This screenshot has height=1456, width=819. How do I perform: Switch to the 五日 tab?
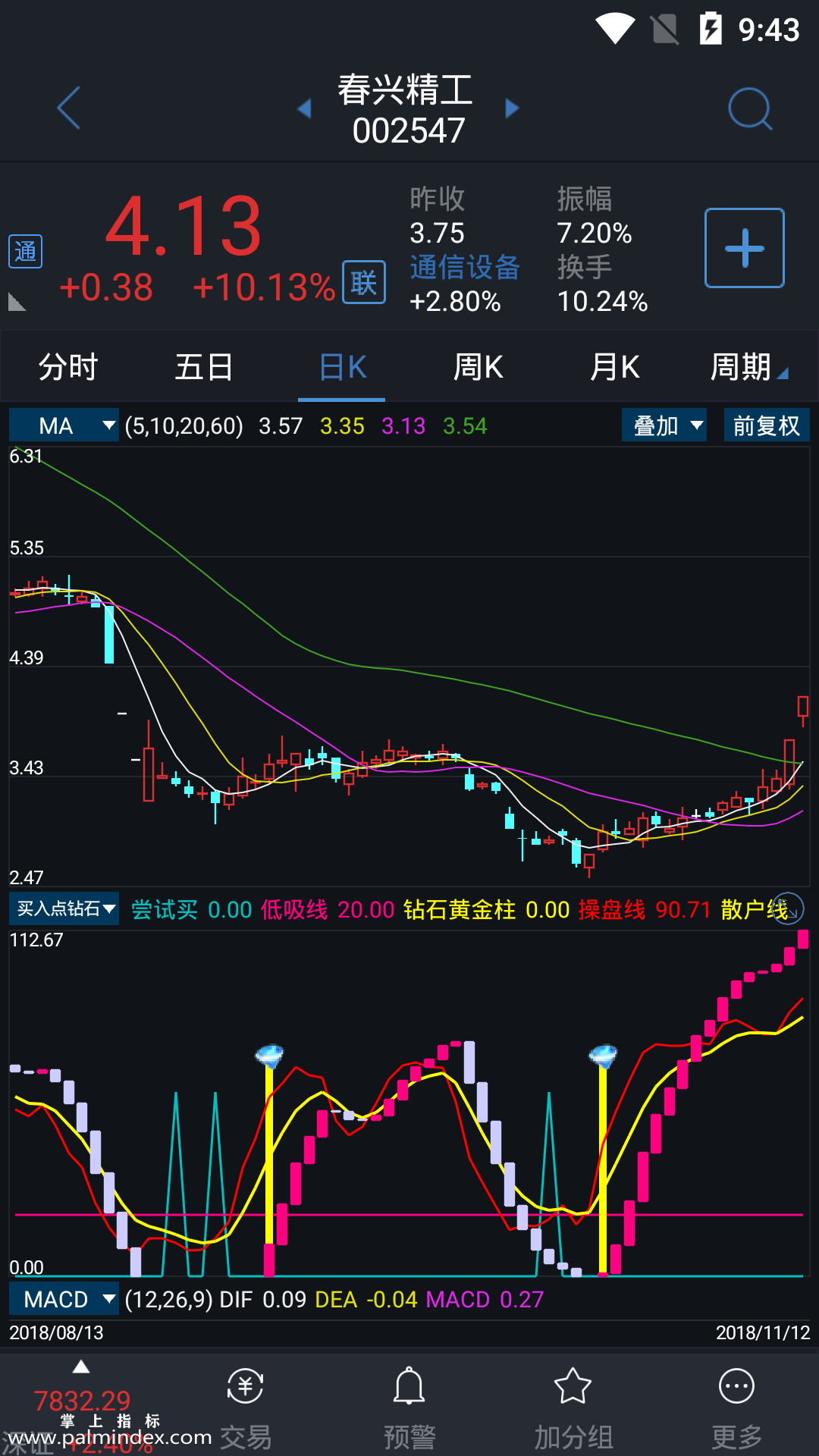(204, 367)
